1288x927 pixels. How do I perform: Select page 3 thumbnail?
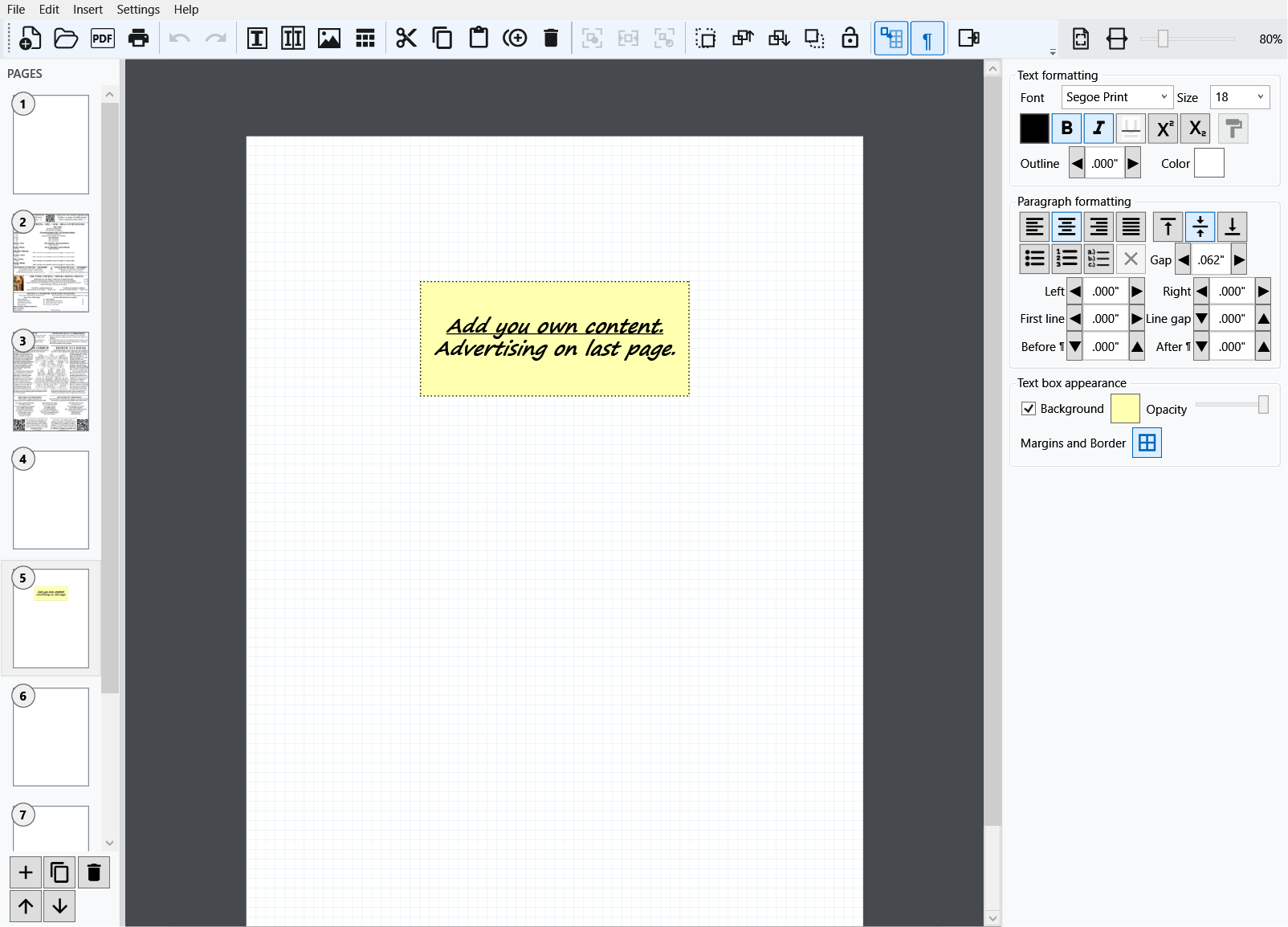(x=51, y=382)
